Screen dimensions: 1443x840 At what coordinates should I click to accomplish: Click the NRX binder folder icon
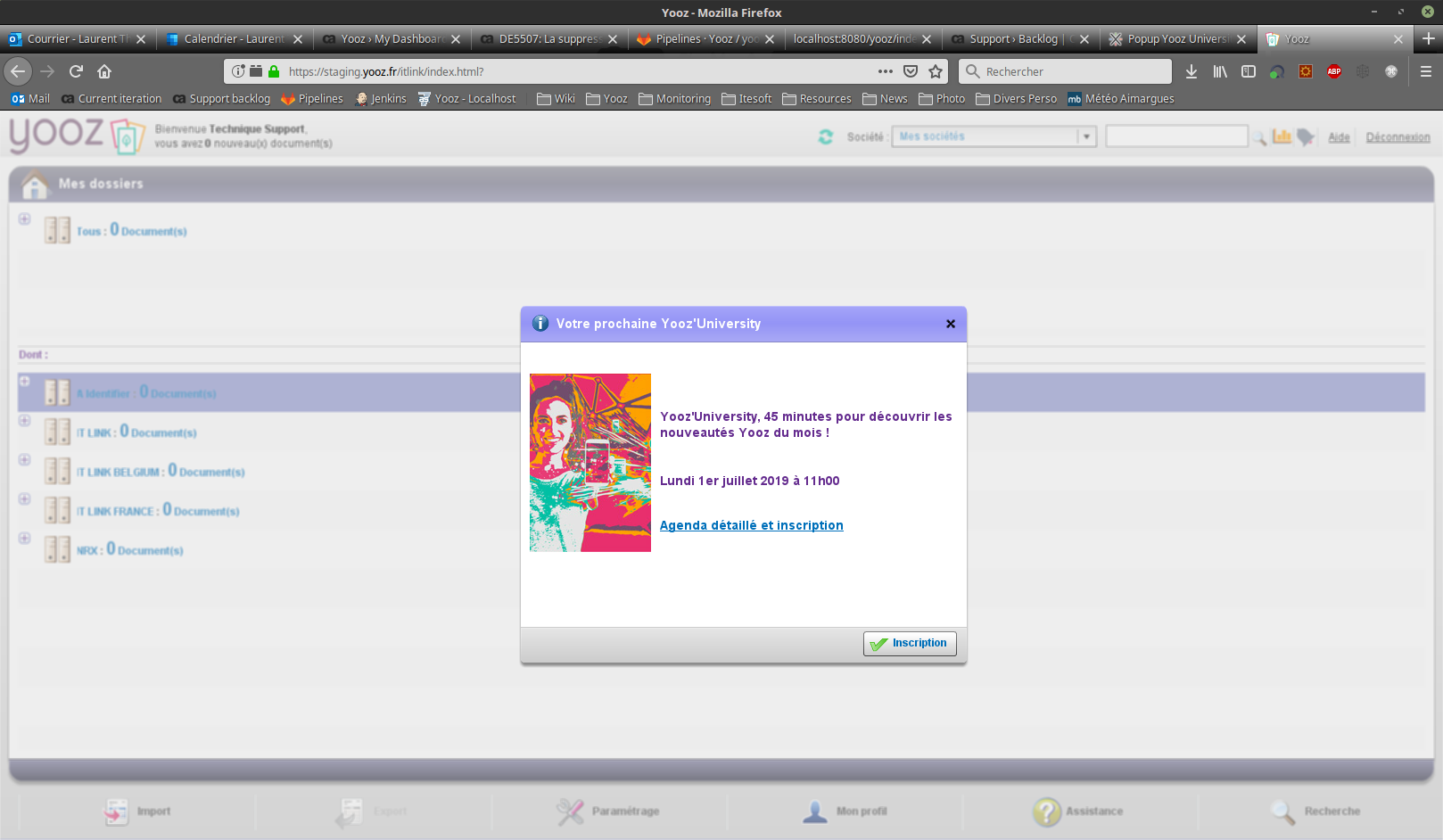pyautogui.click(x=57, y=549)
